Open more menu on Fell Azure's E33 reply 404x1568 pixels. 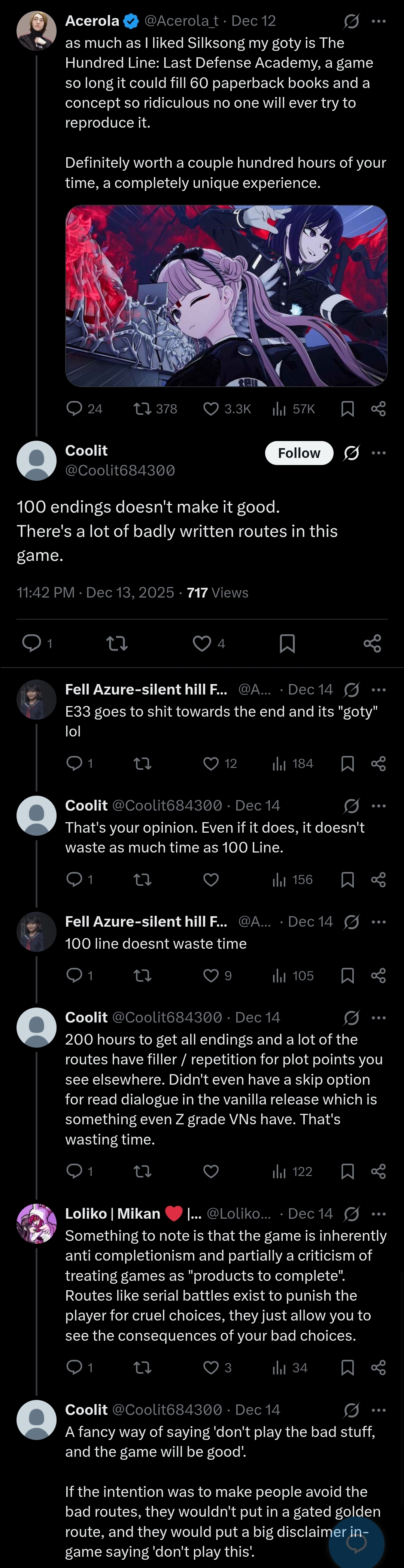pos(379,690)
